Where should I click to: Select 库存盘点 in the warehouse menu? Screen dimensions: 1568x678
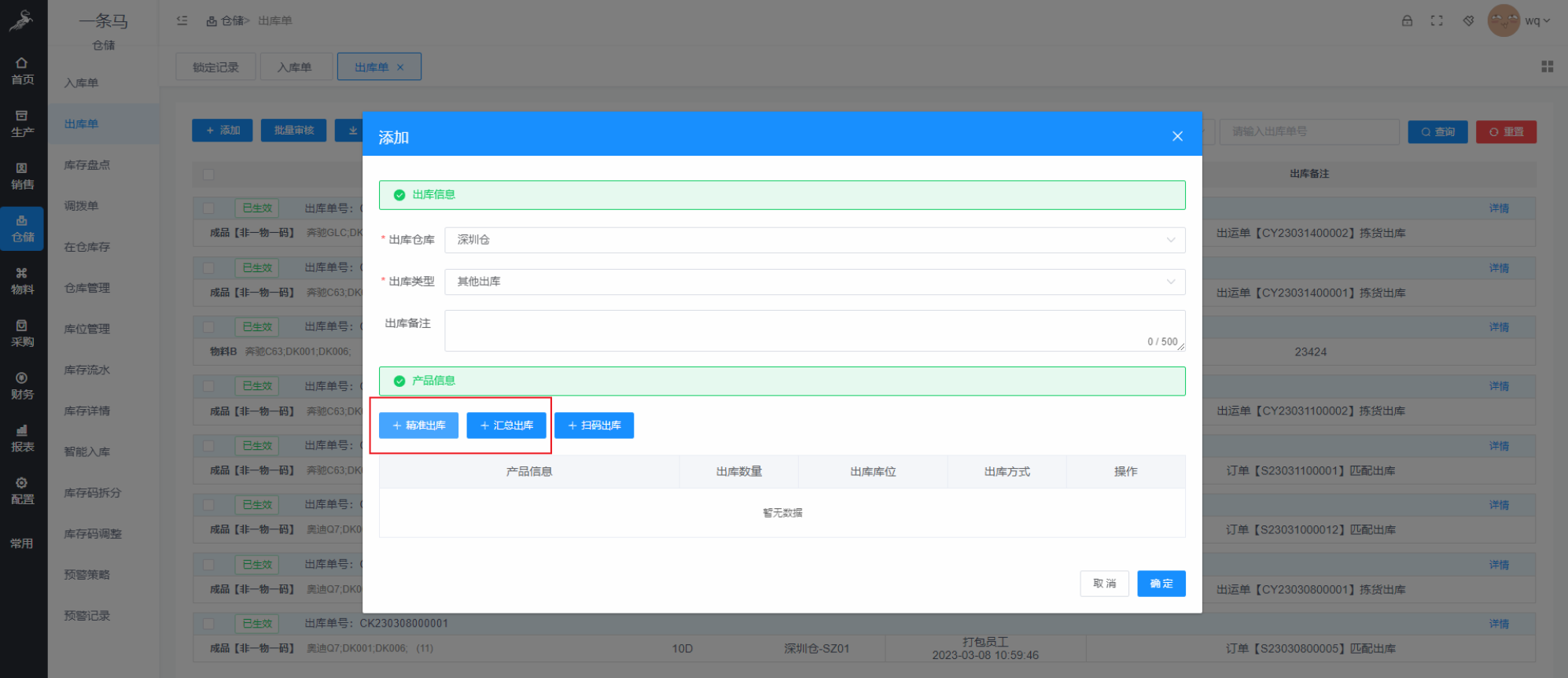(87, 165)
